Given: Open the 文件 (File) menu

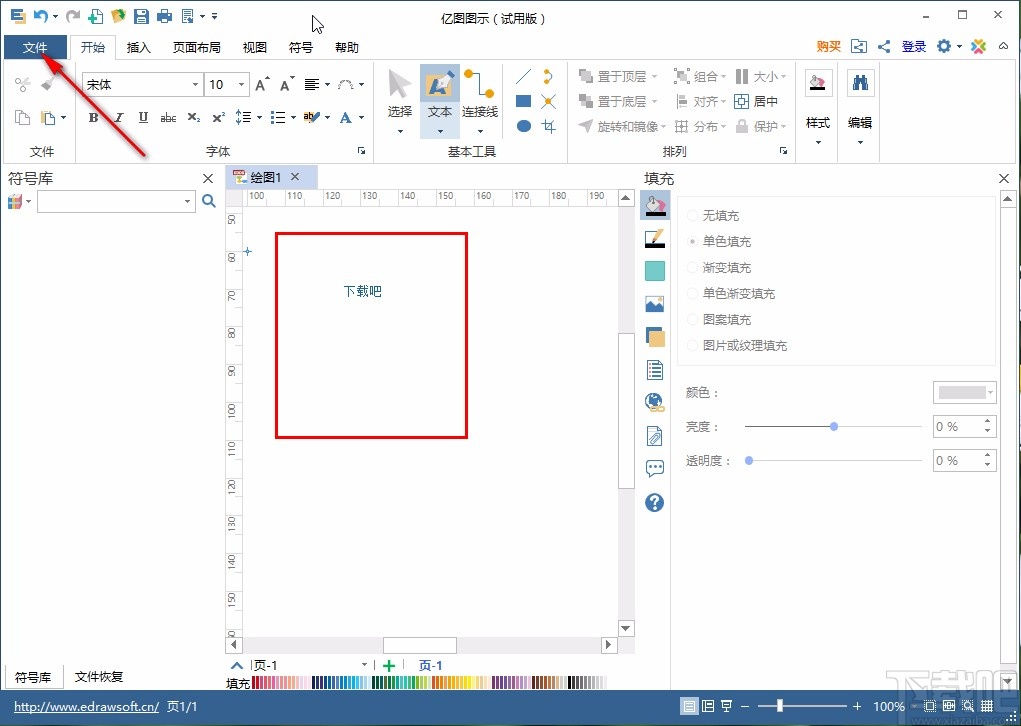Looking at the screenshot, I should (x=35, y=47).
